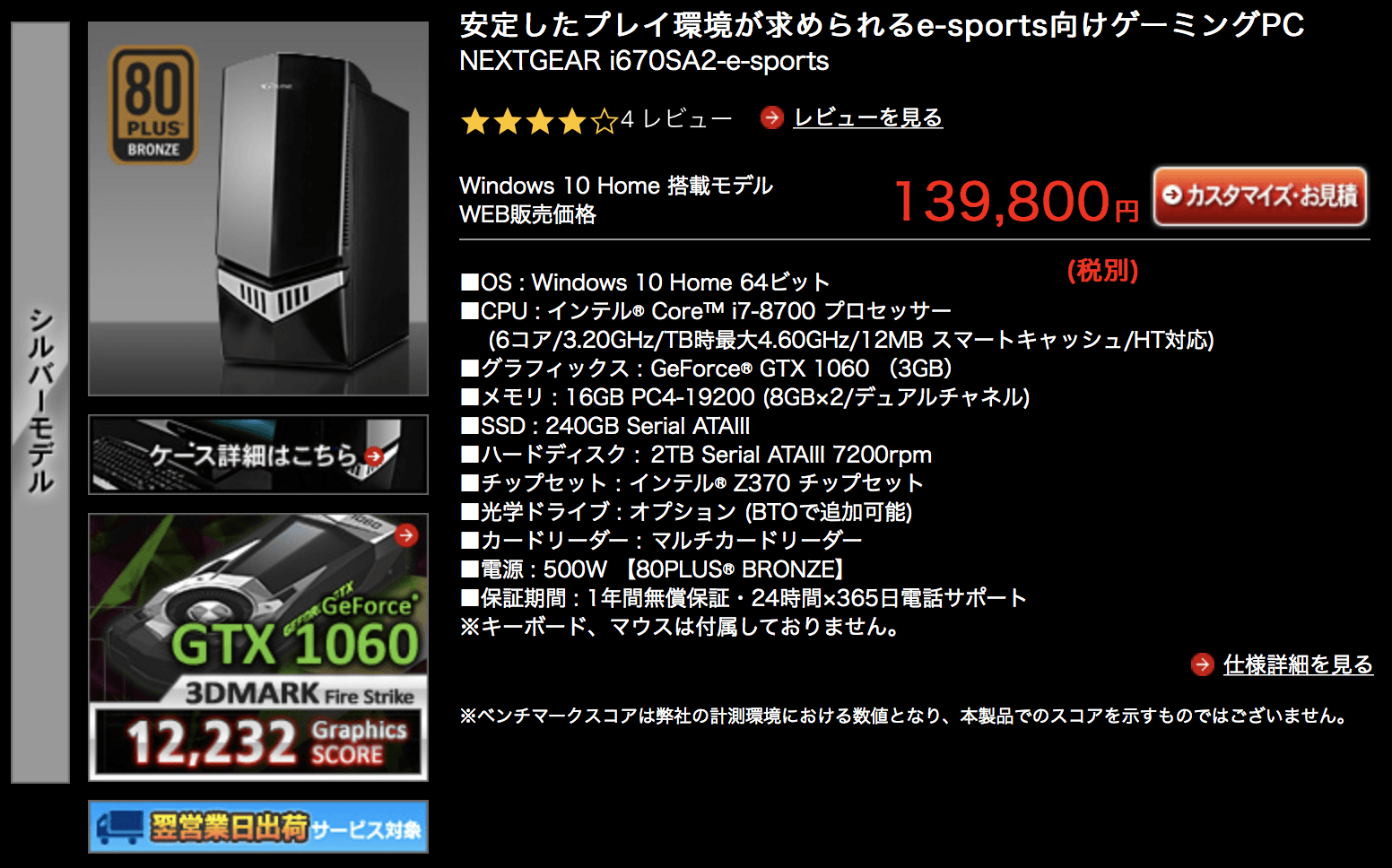This screenshot has width=1392, height=868.
Task: Click arrow icon on GTX 1060 banner
Action: (406, 535)
